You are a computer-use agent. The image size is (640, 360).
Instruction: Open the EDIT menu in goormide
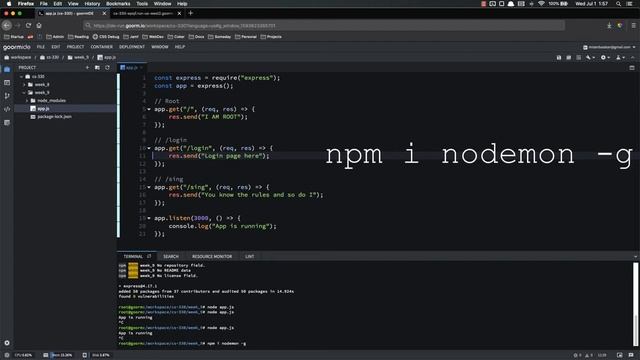[56, 47]
